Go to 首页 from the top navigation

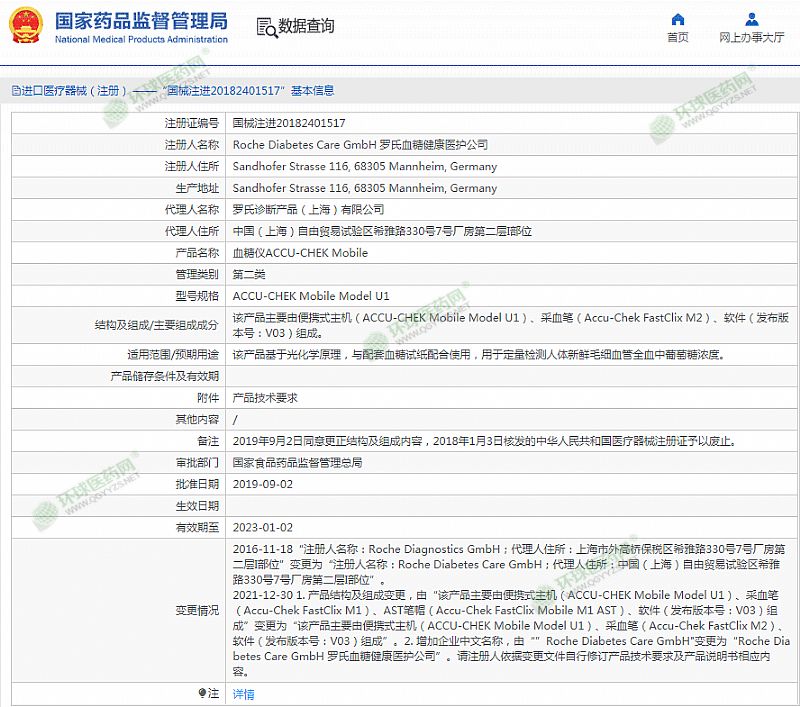tap(678, 38)
